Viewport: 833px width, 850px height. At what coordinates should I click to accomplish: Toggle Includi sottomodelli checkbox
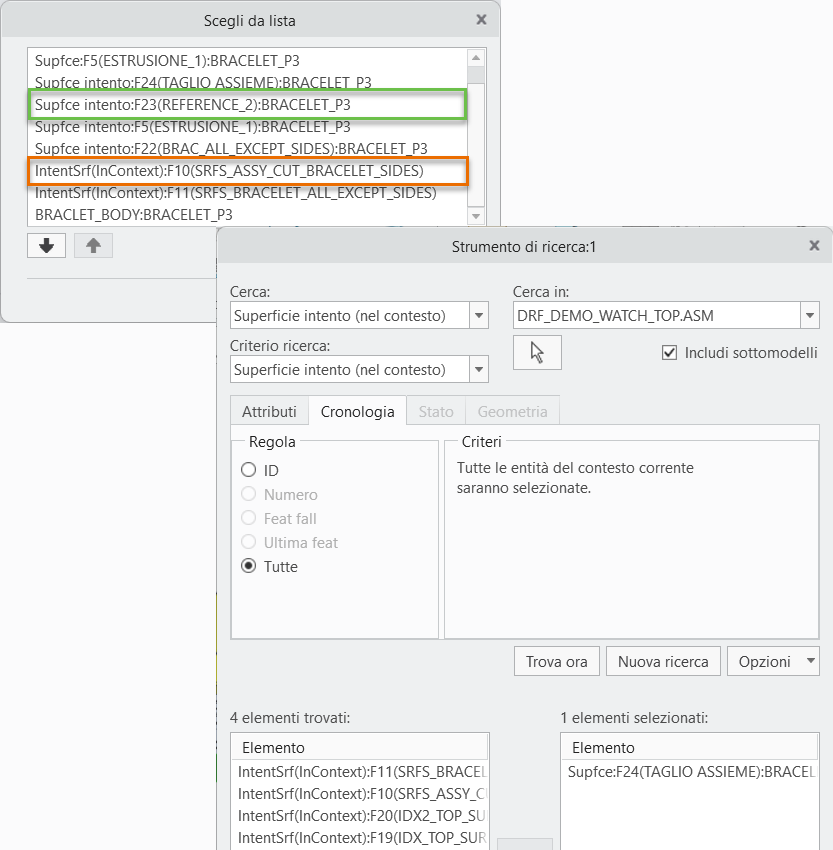click(669, 353)
